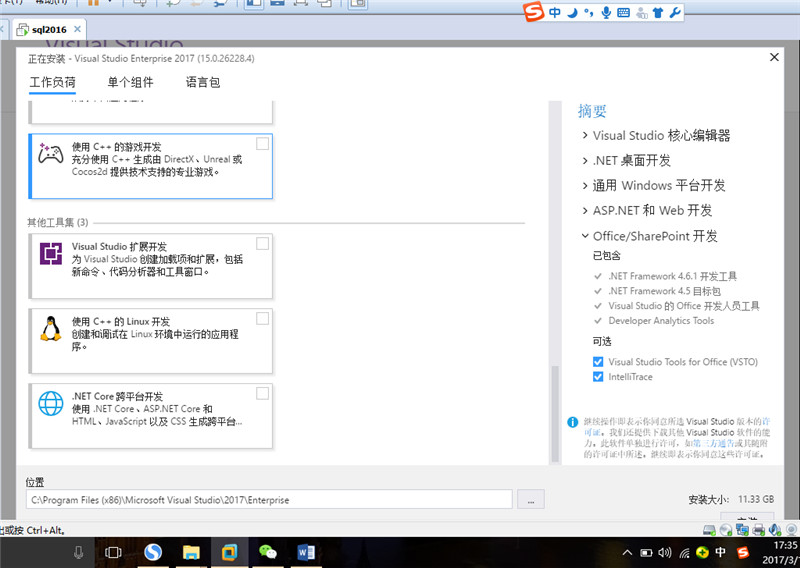The image size is (800, 568).
Task: Click the VMware CD/DVD drive status icon
Action: [x=726, y=530]
